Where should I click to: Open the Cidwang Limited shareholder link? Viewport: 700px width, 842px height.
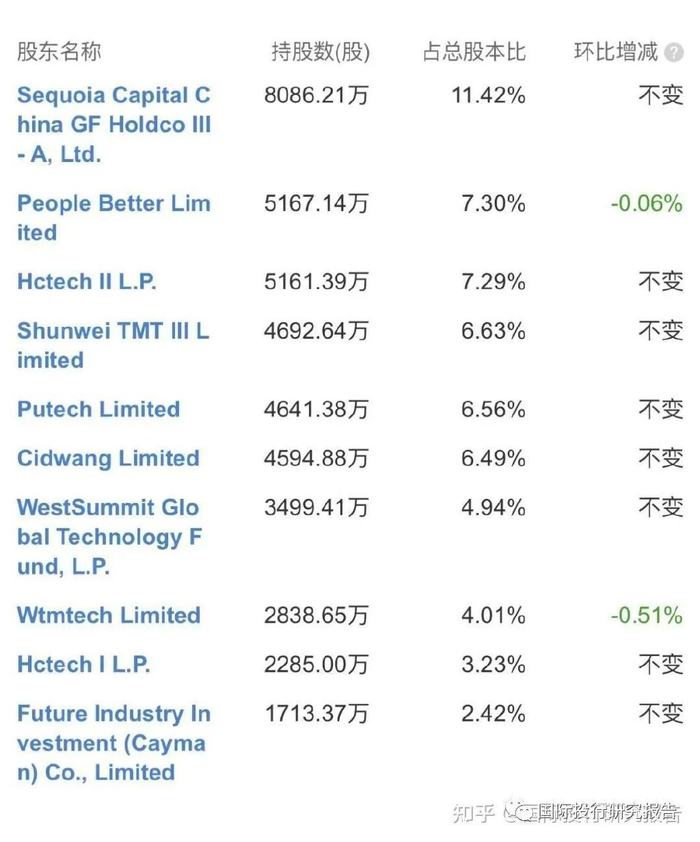(x=108, y=458)
